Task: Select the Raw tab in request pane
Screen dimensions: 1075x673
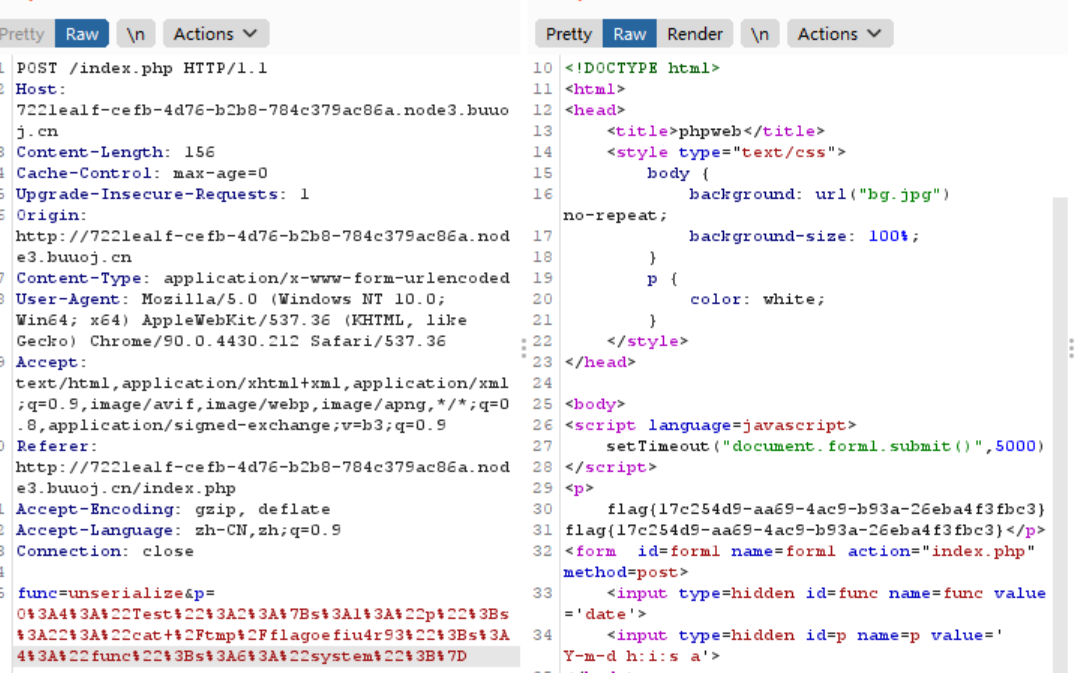Action: (x=82, y=34)
